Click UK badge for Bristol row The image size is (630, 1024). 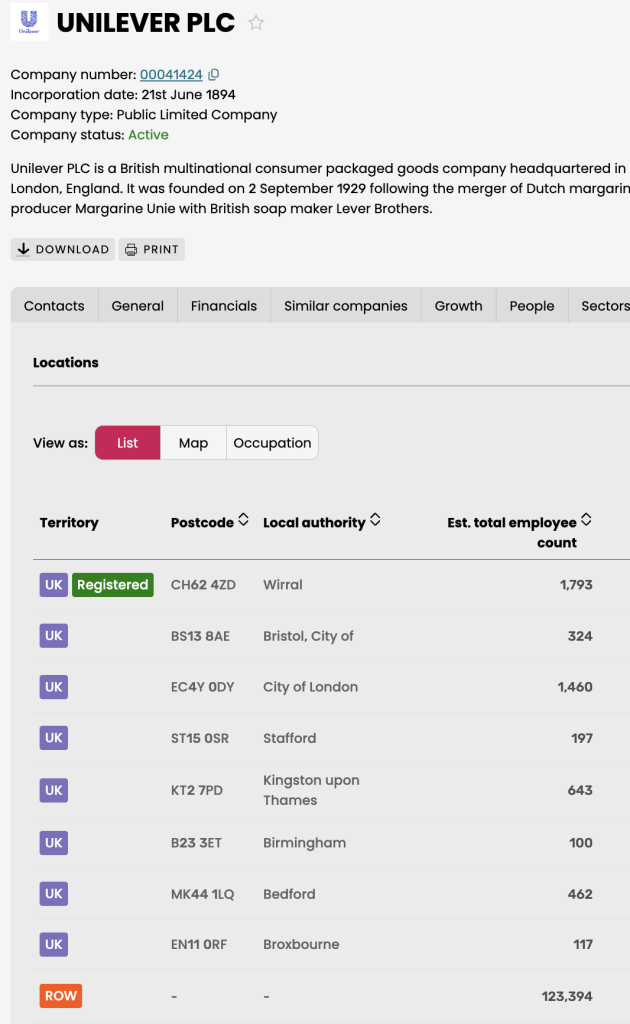[54, 636]
